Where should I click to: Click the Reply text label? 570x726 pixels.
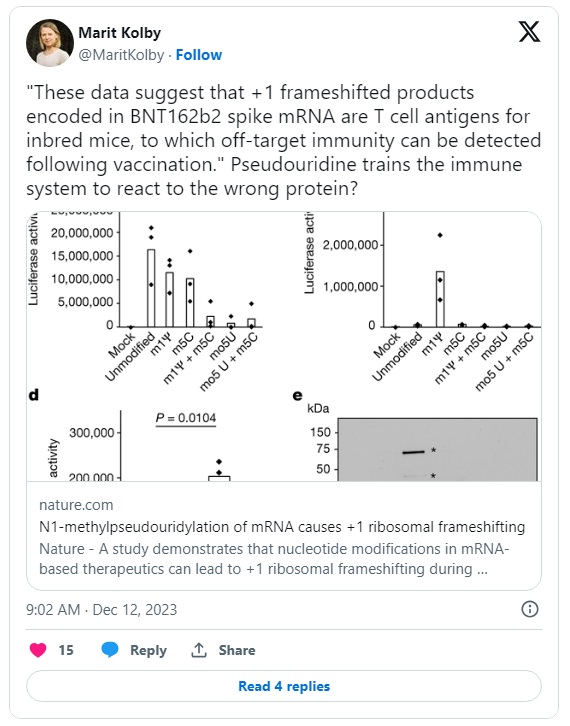pos(148,650)
